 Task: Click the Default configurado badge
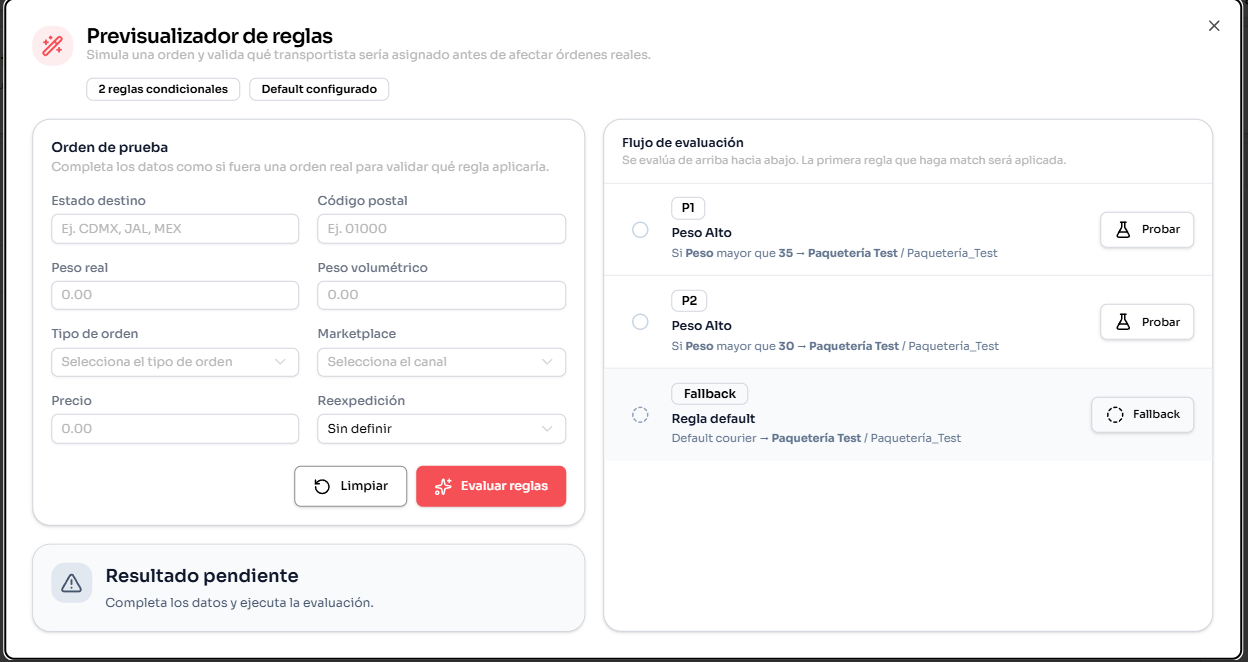tap(319, 89)
